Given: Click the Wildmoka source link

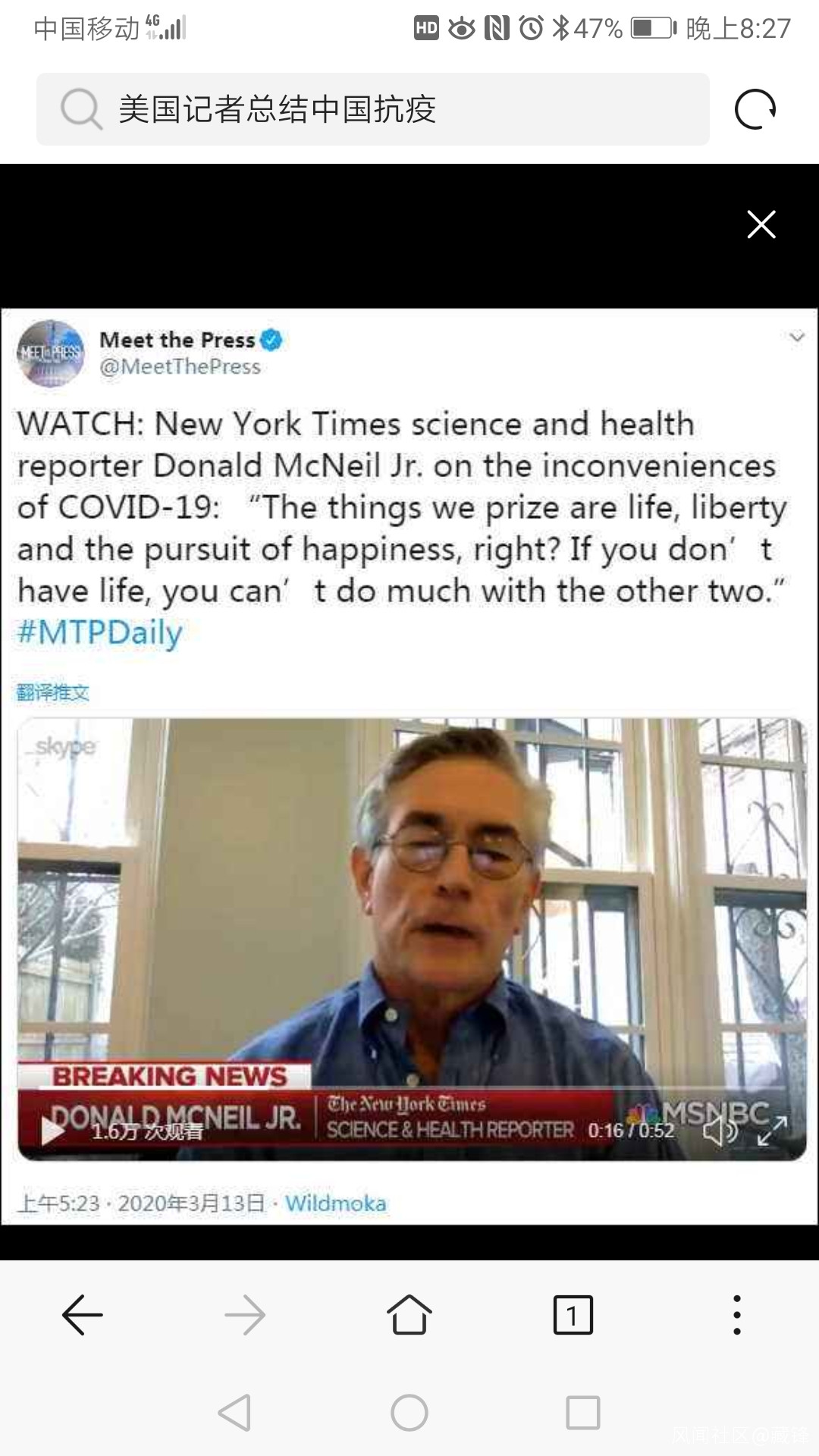Looking at the screenshot, I should [336, 1203].
